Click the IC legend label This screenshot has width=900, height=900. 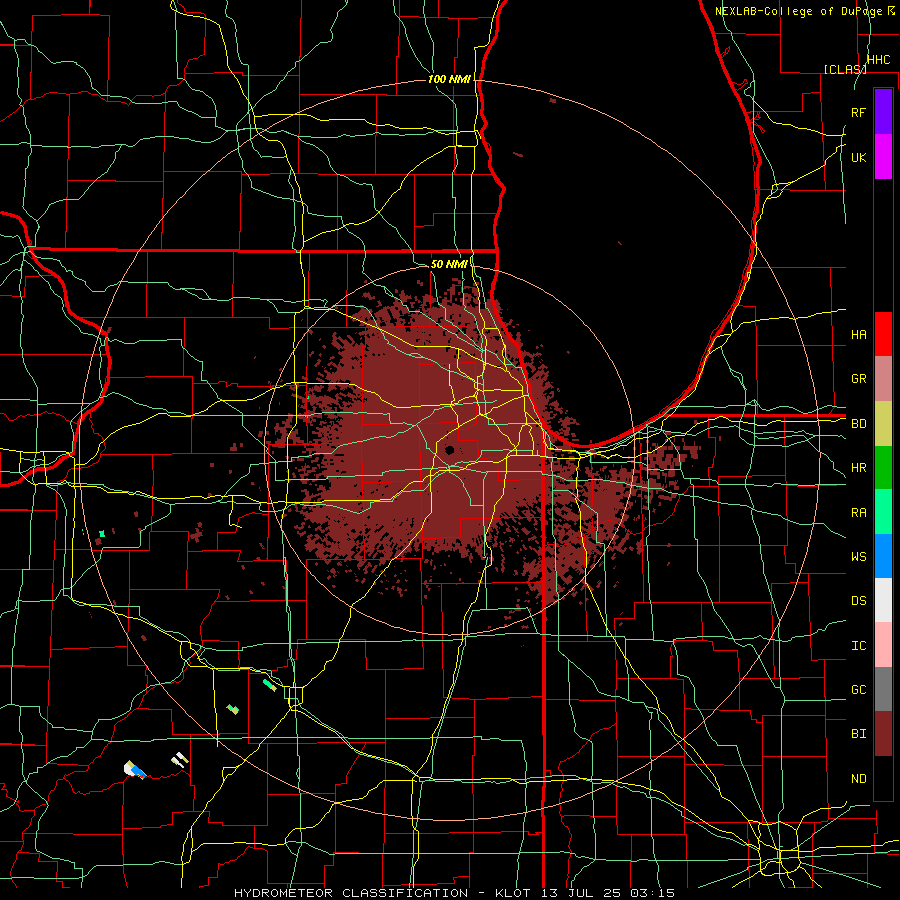pyautogui.click(x=859, y=645)
